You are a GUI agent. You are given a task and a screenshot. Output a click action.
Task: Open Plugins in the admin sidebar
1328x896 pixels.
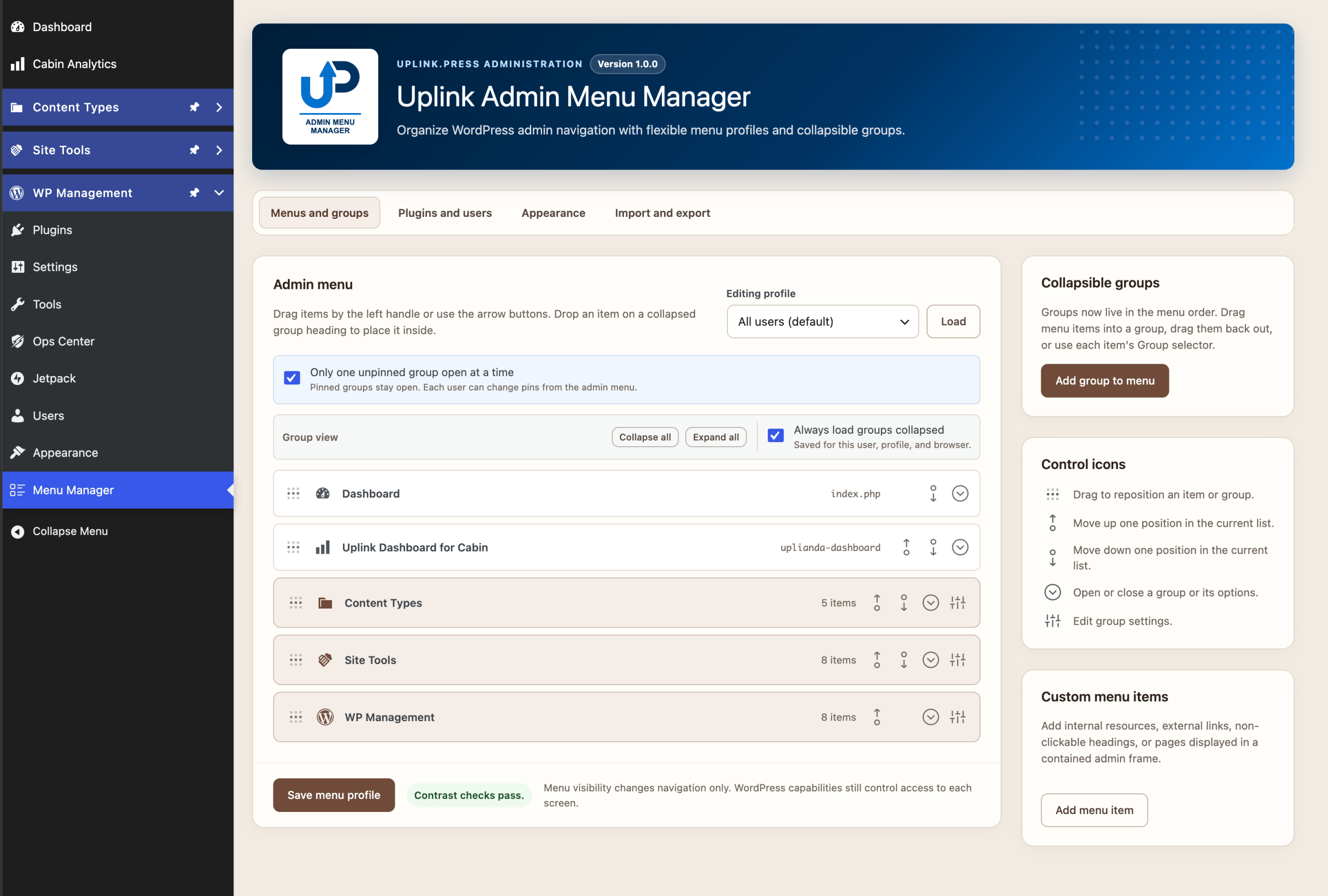coord(118,230)
